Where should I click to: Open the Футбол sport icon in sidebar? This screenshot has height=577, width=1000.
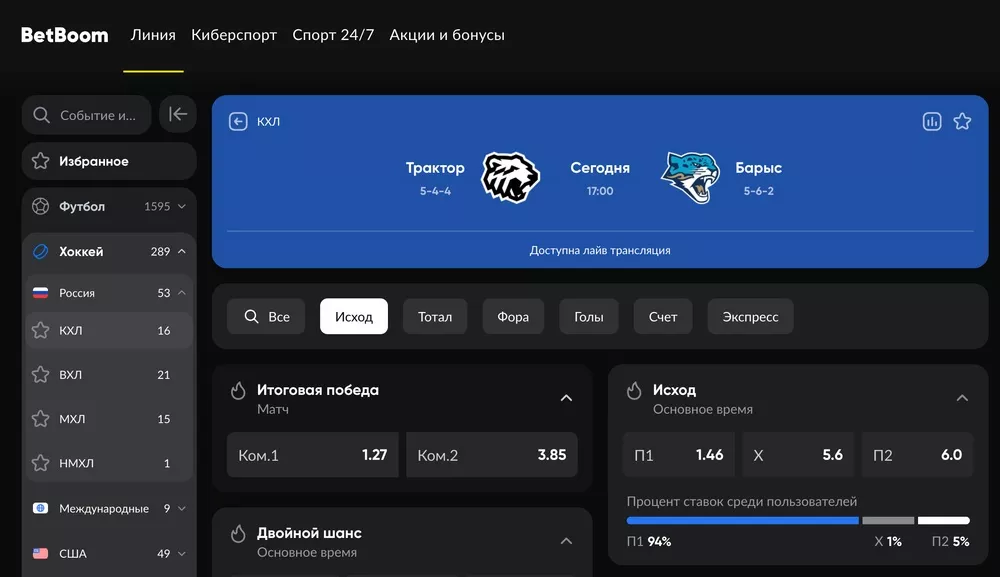40,207
